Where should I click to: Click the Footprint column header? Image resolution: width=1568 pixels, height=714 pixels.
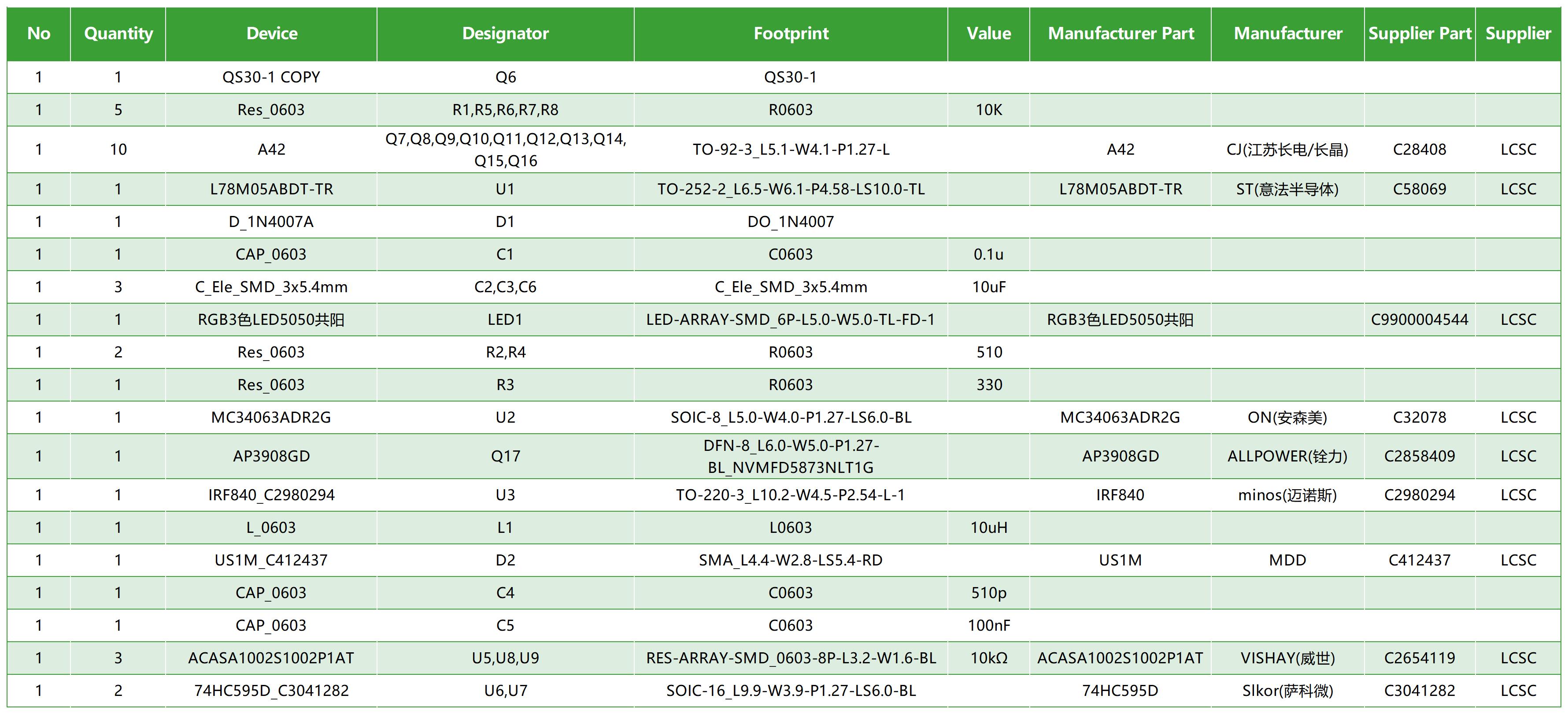(791, 34)
